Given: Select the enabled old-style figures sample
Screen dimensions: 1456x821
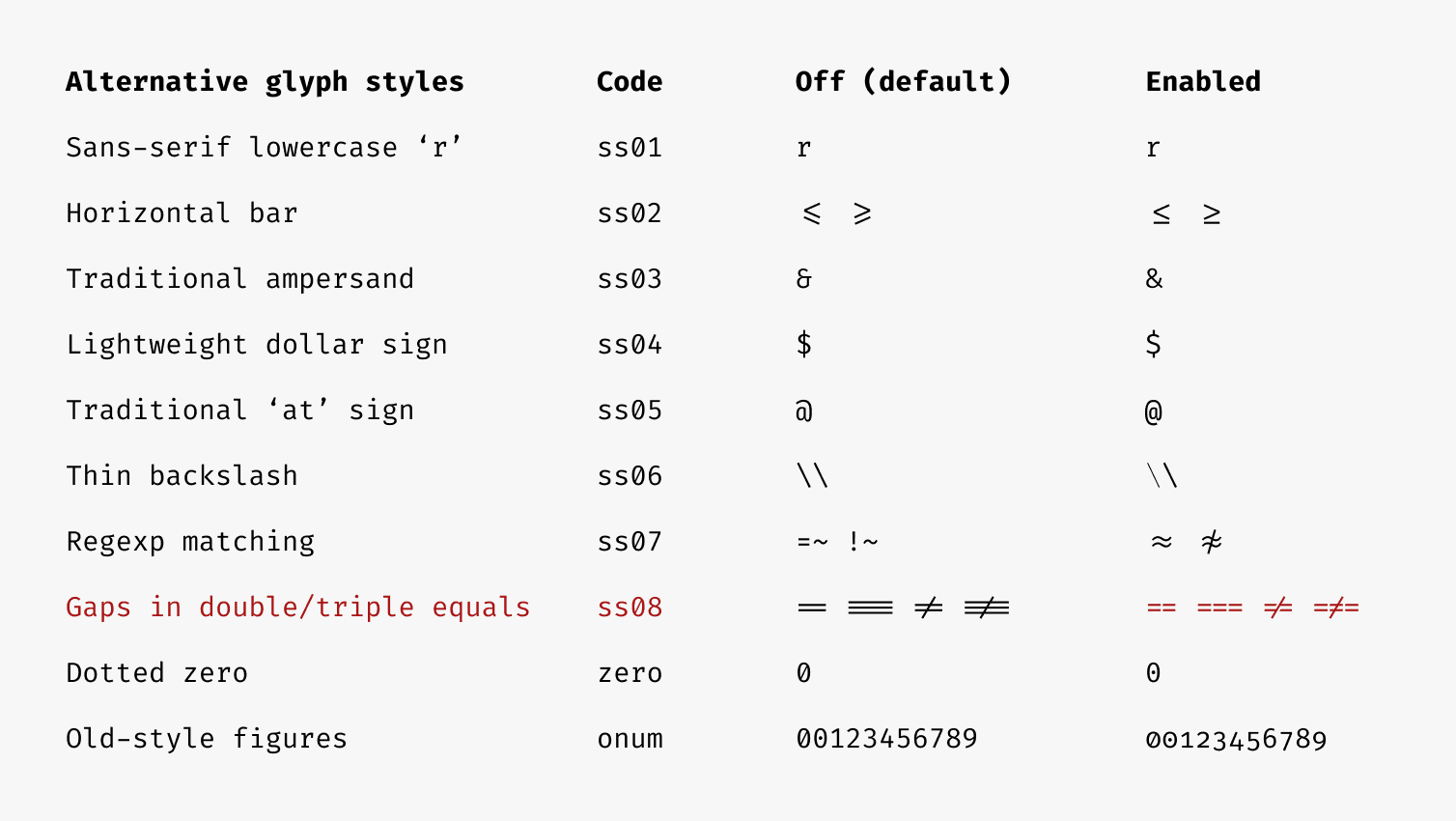Looking at the screenshot, I should (x=1236, y=740).
